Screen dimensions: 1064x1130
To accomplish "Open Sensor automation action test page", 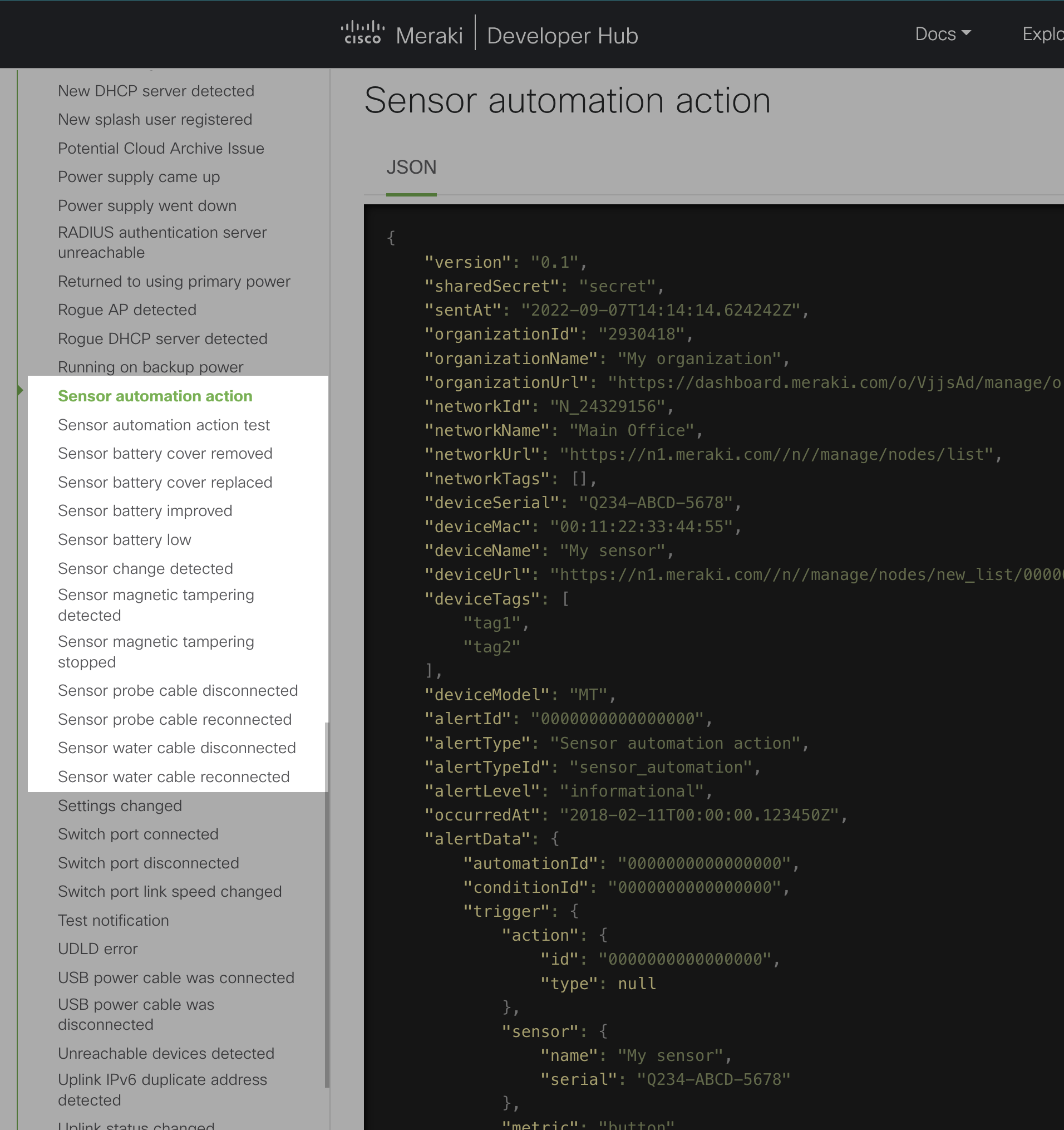I will tap(164, 425).
